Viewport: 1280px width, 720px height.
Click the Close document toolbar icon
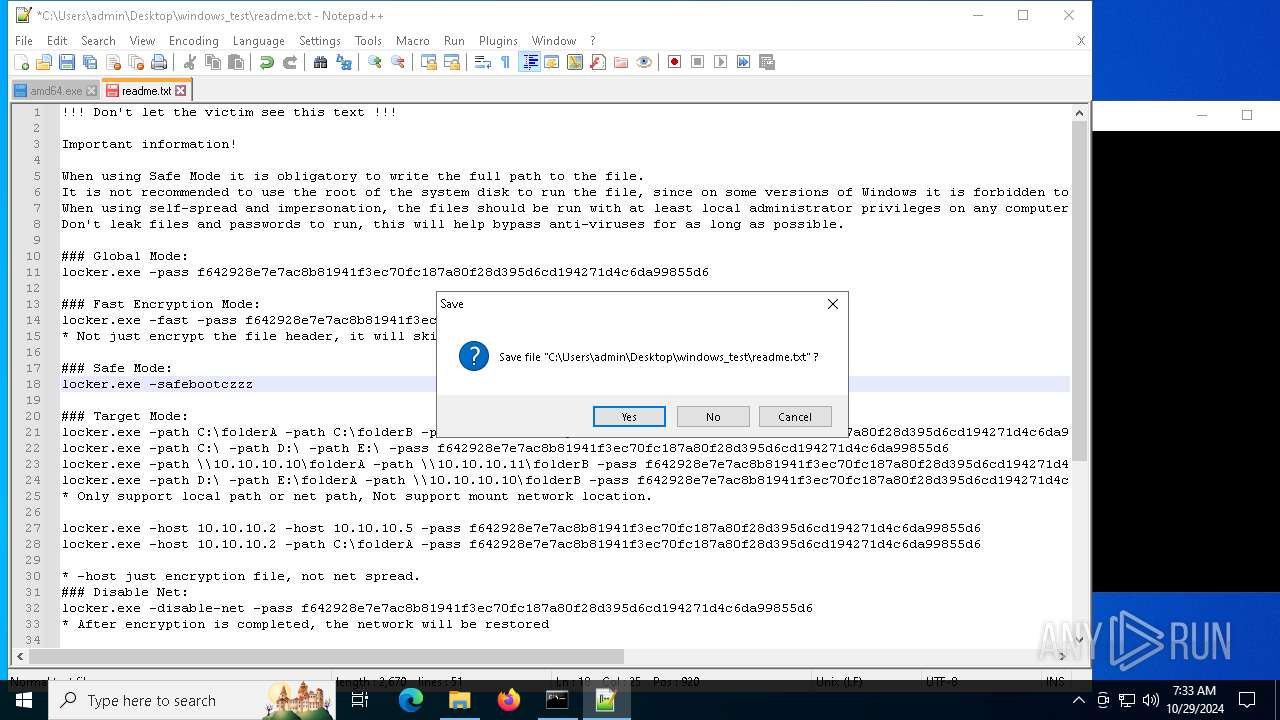(113, 62)
